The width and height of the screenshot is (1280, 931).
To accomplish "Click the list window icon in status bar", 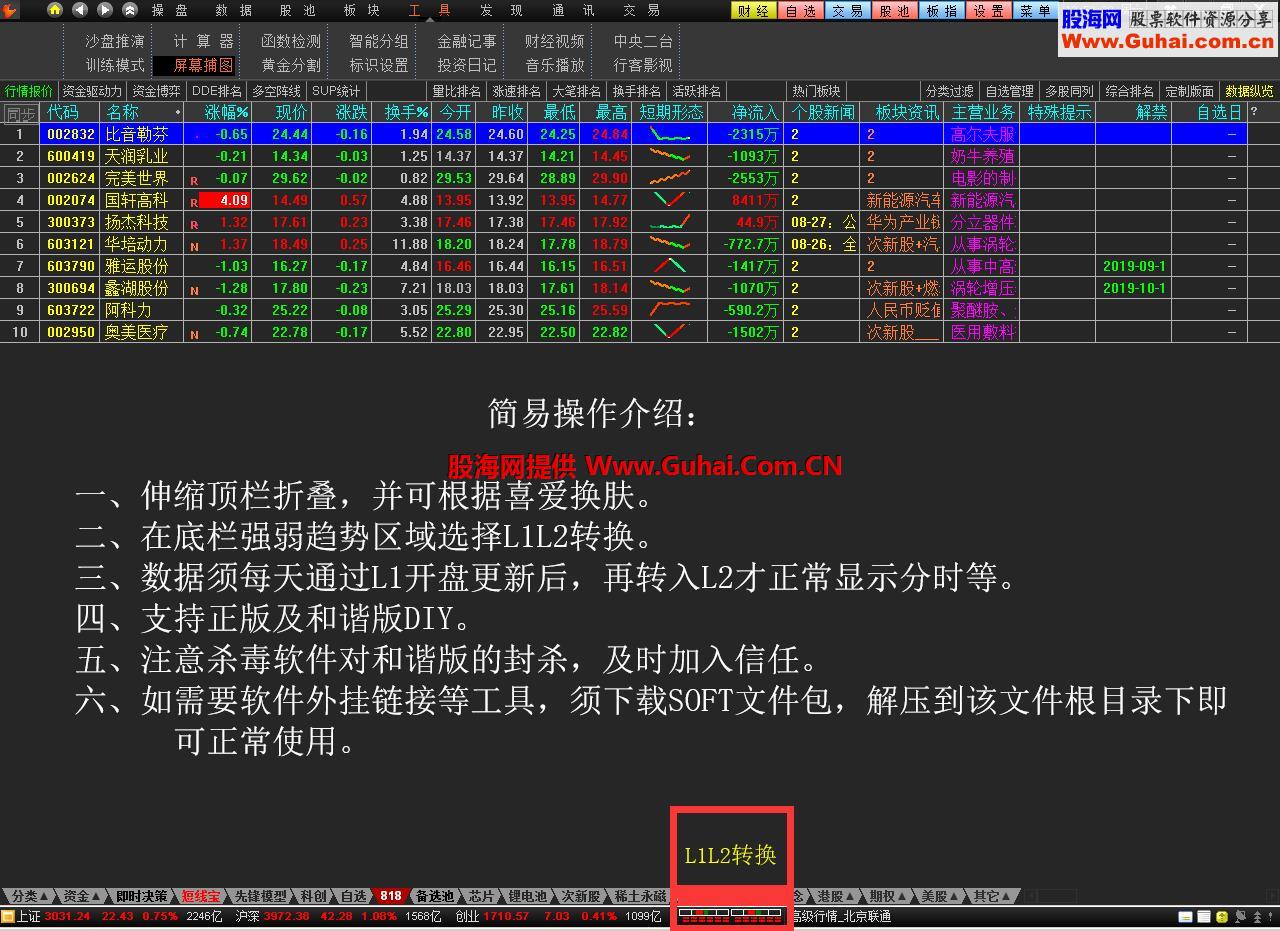I will (1205, 916).
